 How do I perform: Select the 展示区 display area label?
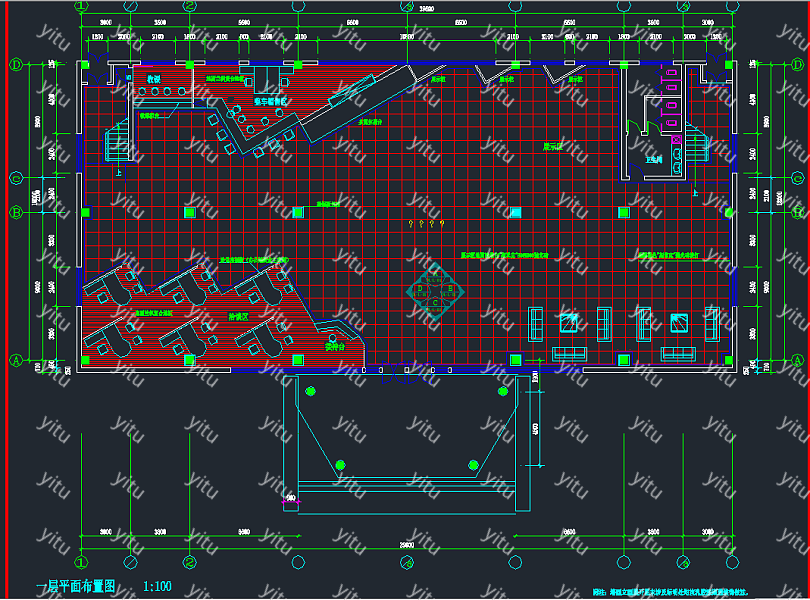pos(554,146)
